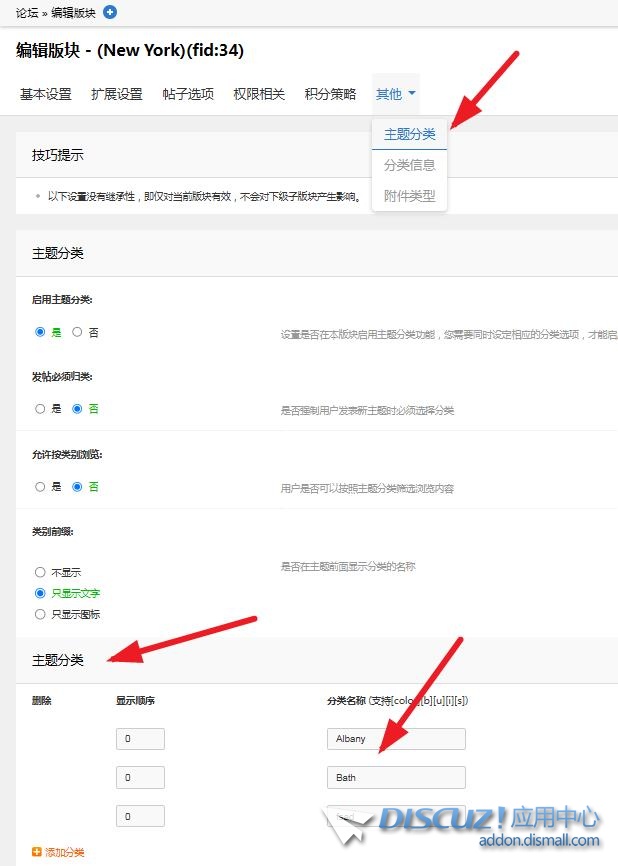Screen dimensions: 618x866
Task: Switch to the 积分策略 tab
Action: [x=330, y=94]
